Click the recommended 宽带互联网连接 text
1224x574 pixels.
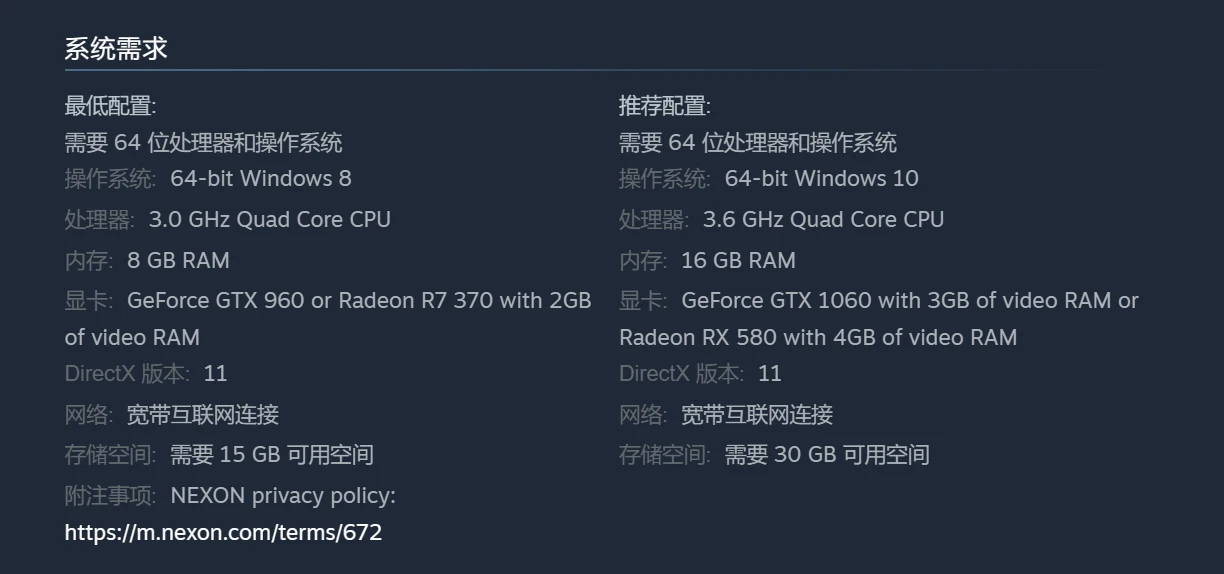pos(757,414)
